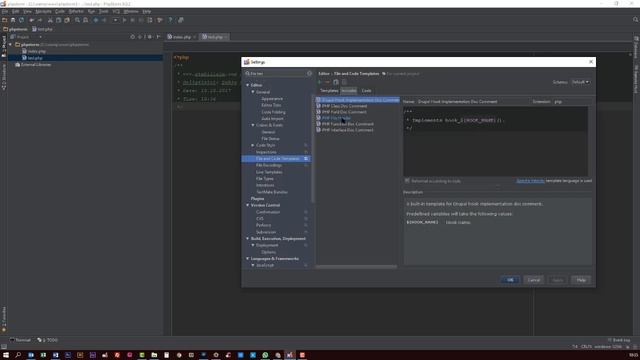
Task: Click the File Explorer folder icon in taskbar
Action: [x=154, y=355]
